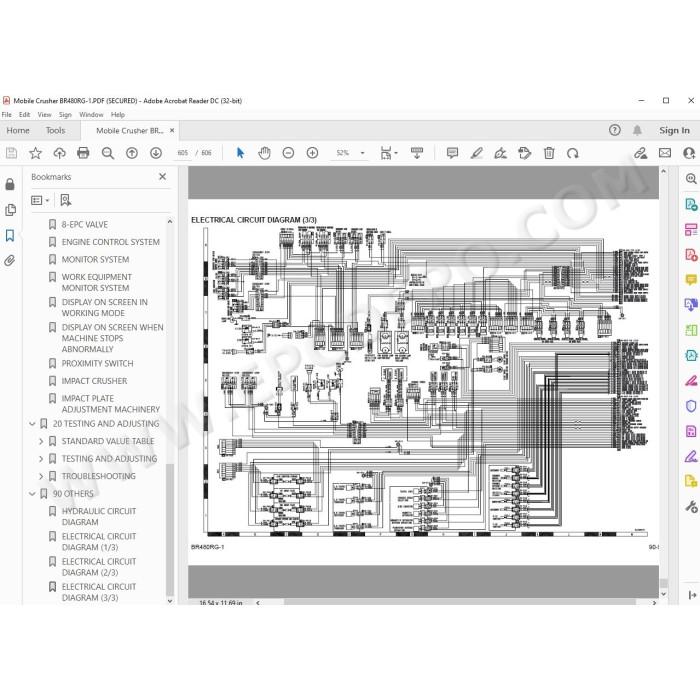The width and height of the screenshot is (700, 700).
Task: Activate the hand pan tool
Action: 264,153
